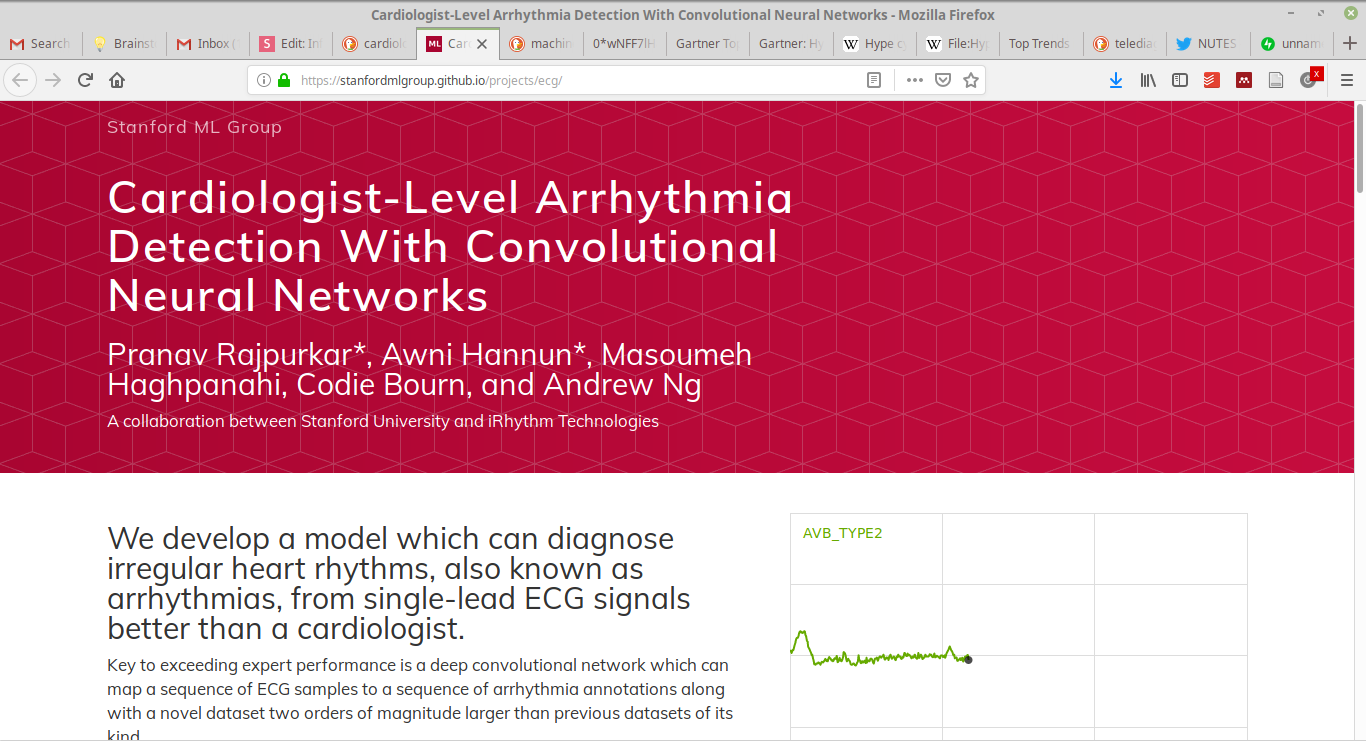Viewport: 1366px width, 741px height.
Task: Toggle the sidebar view button
Action: coord(1180,80)
